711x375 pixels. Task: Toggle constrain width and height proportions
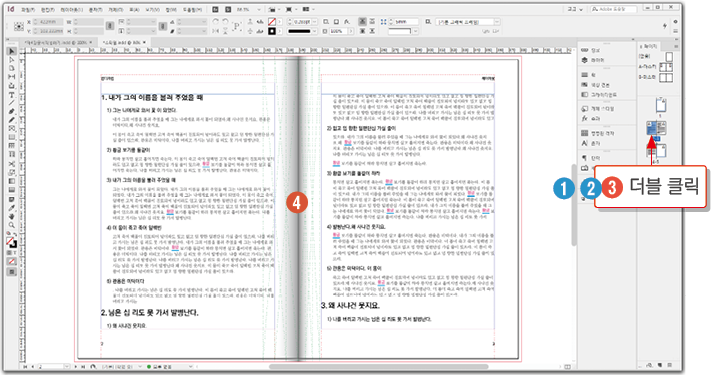[x=109, y=26]
